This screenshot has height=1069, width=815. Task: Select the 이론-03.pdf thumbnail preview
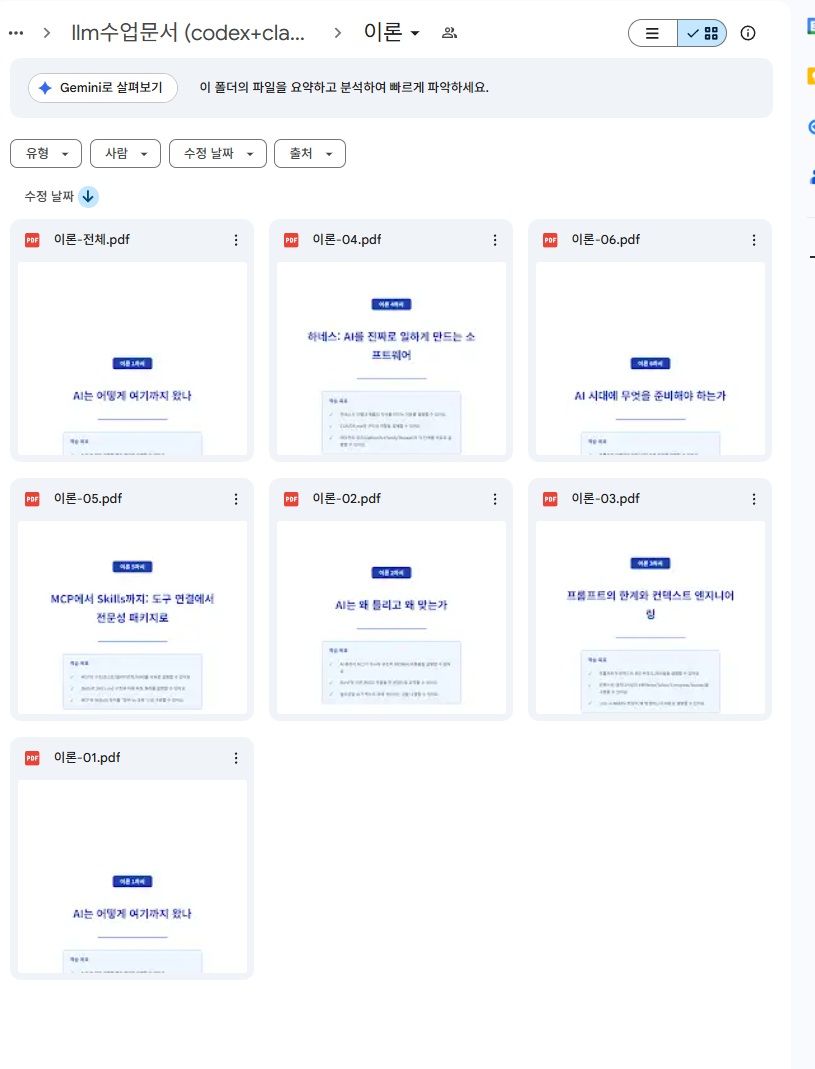(650, 618)
